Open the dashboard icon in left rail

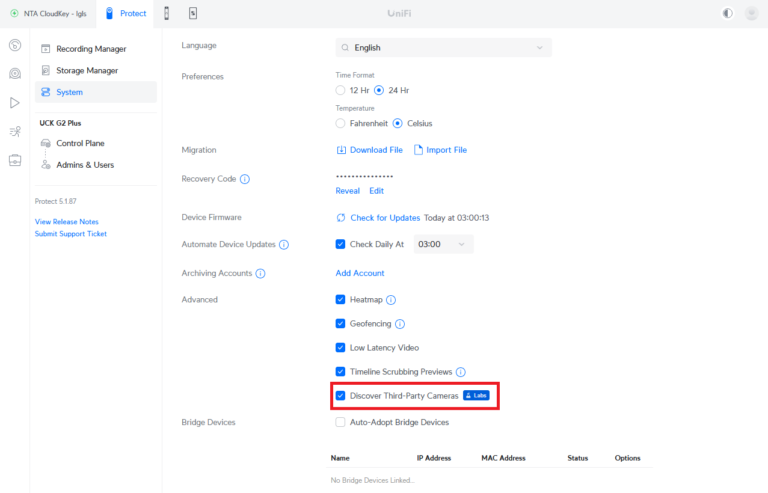[15, 45]
